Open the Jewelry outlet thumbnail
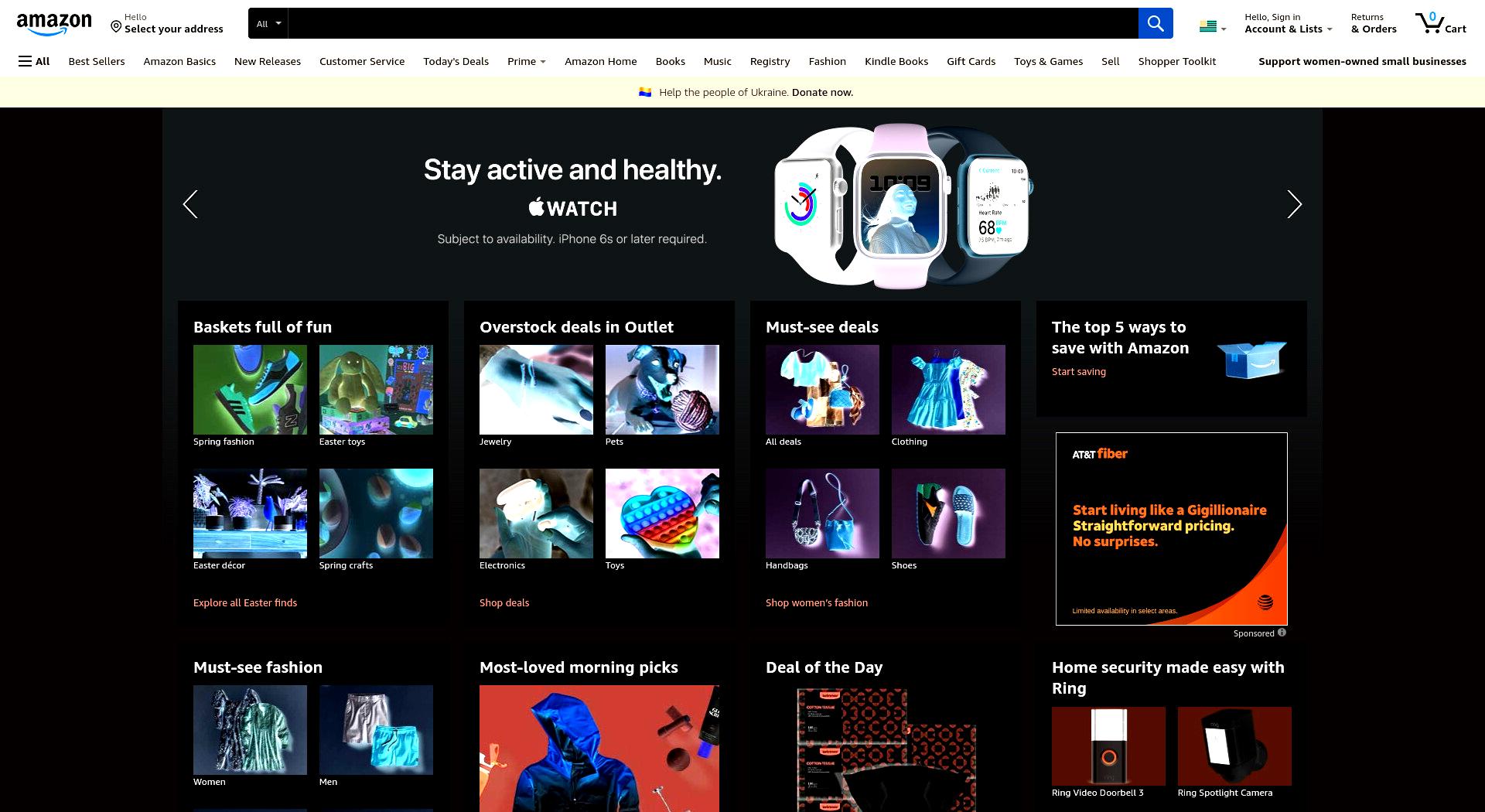This screenshot has width=1485, height=812. pyautogui.click(x=536, y=390)
